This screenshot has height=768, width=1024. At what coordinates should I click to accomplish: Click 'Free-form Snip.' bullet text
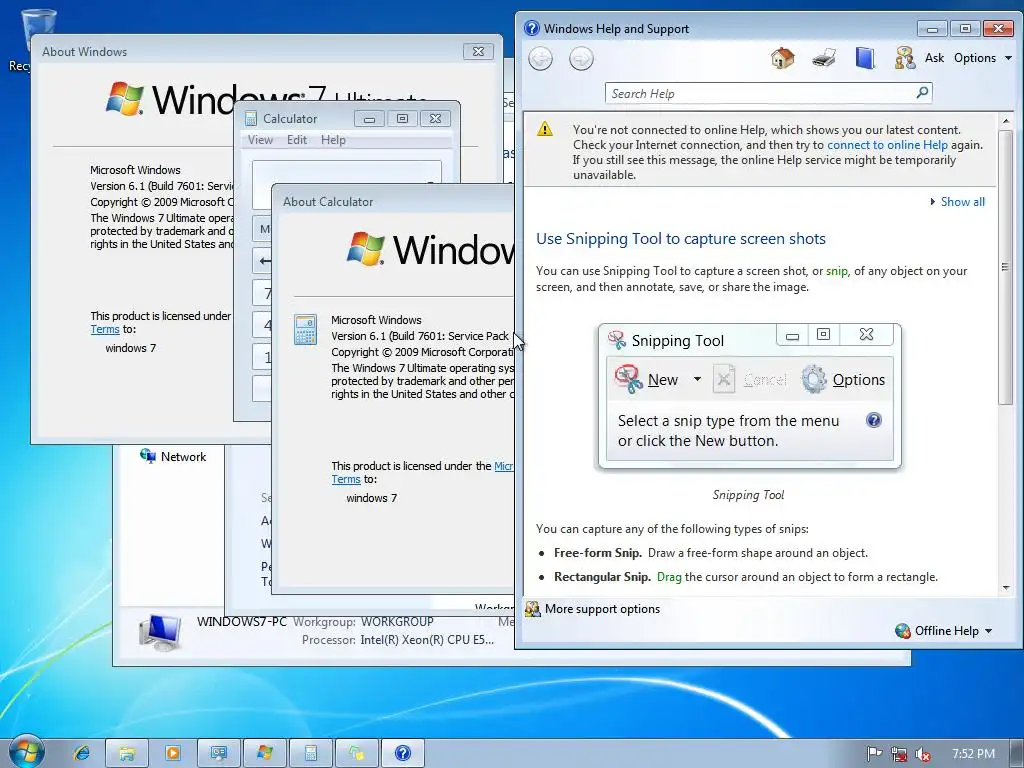click(598, 553)
